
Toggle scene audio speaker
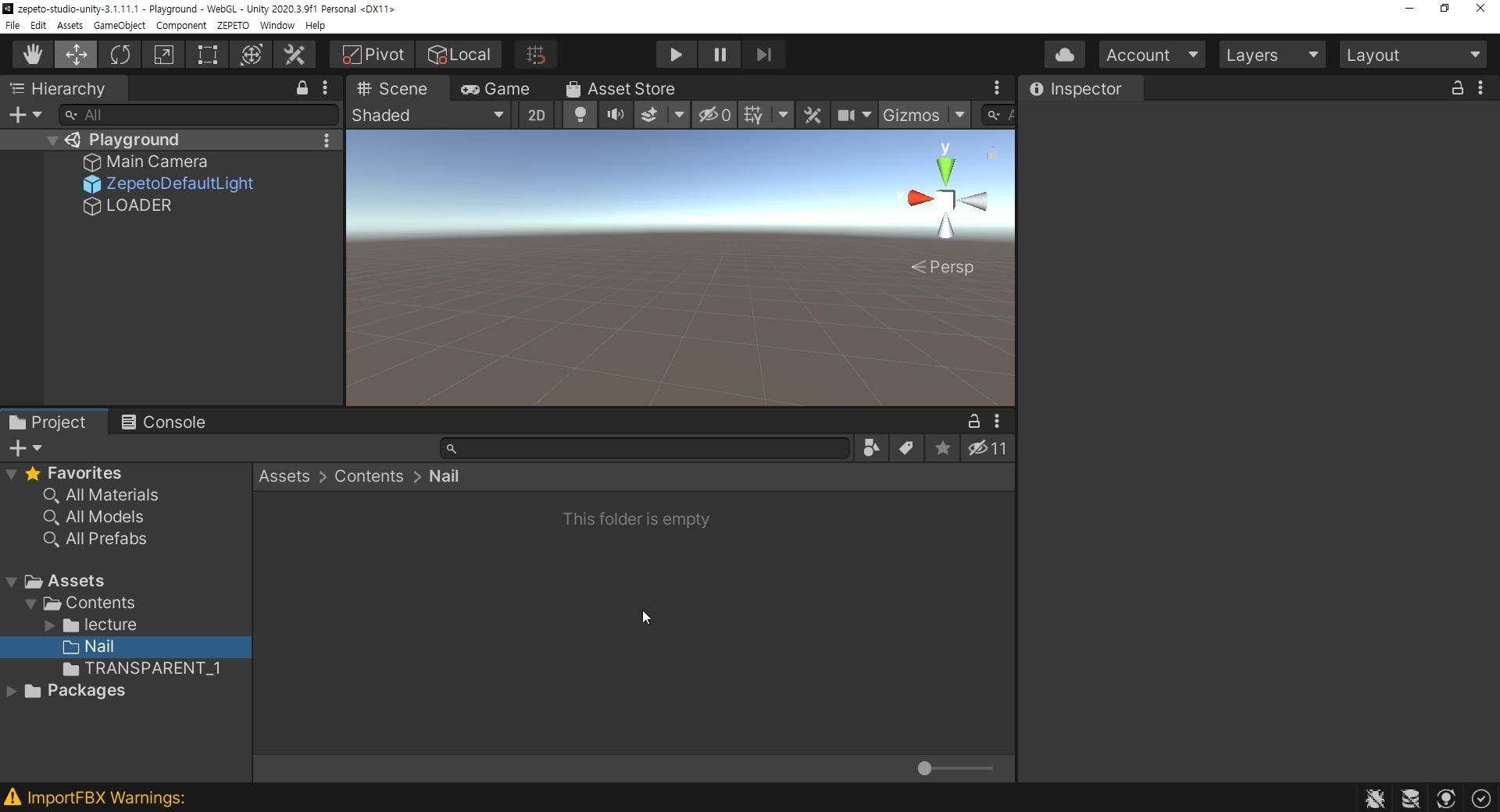click(616, 115)
